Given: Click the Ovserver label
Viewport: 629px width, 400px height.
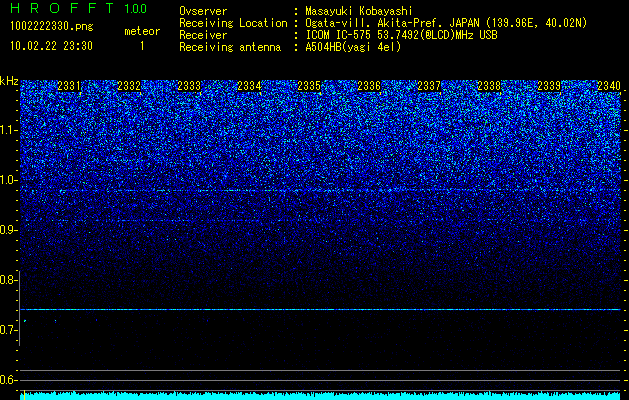Looking at the screenshot, I should (x=203, y=11).
